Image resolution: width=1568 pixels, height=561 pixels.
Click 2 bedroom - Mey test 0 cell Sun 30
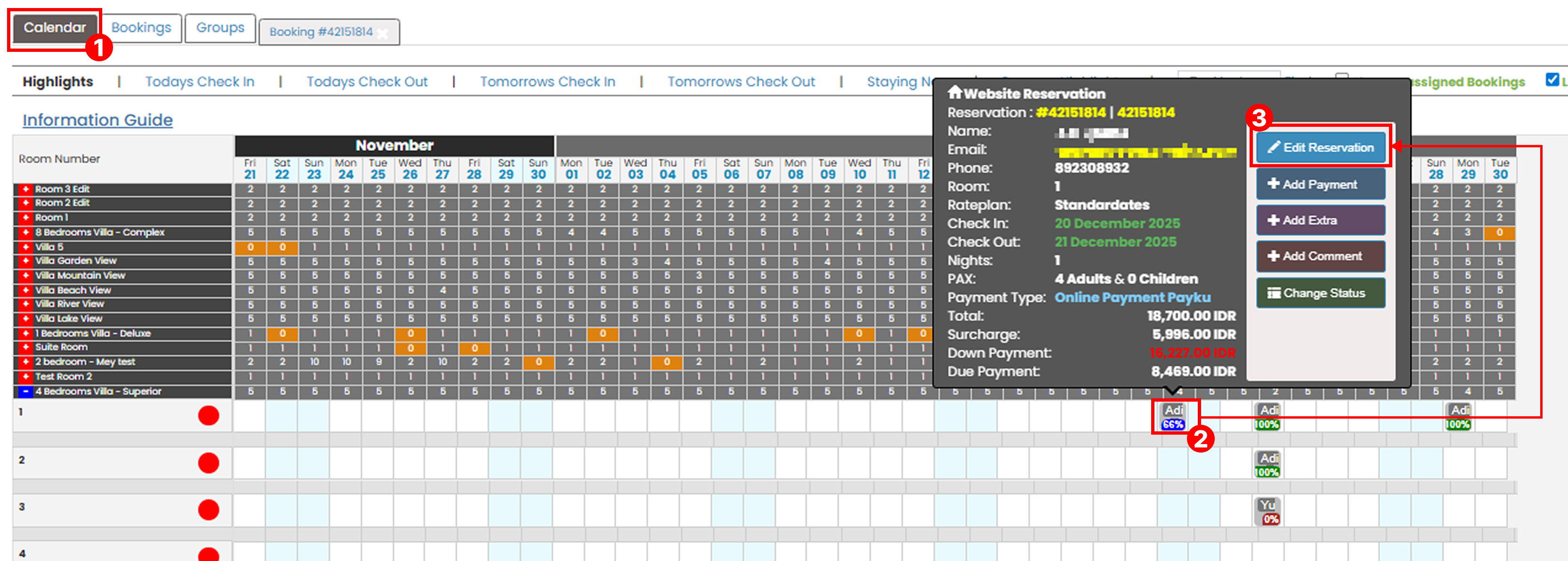click(x=539, y=363)
